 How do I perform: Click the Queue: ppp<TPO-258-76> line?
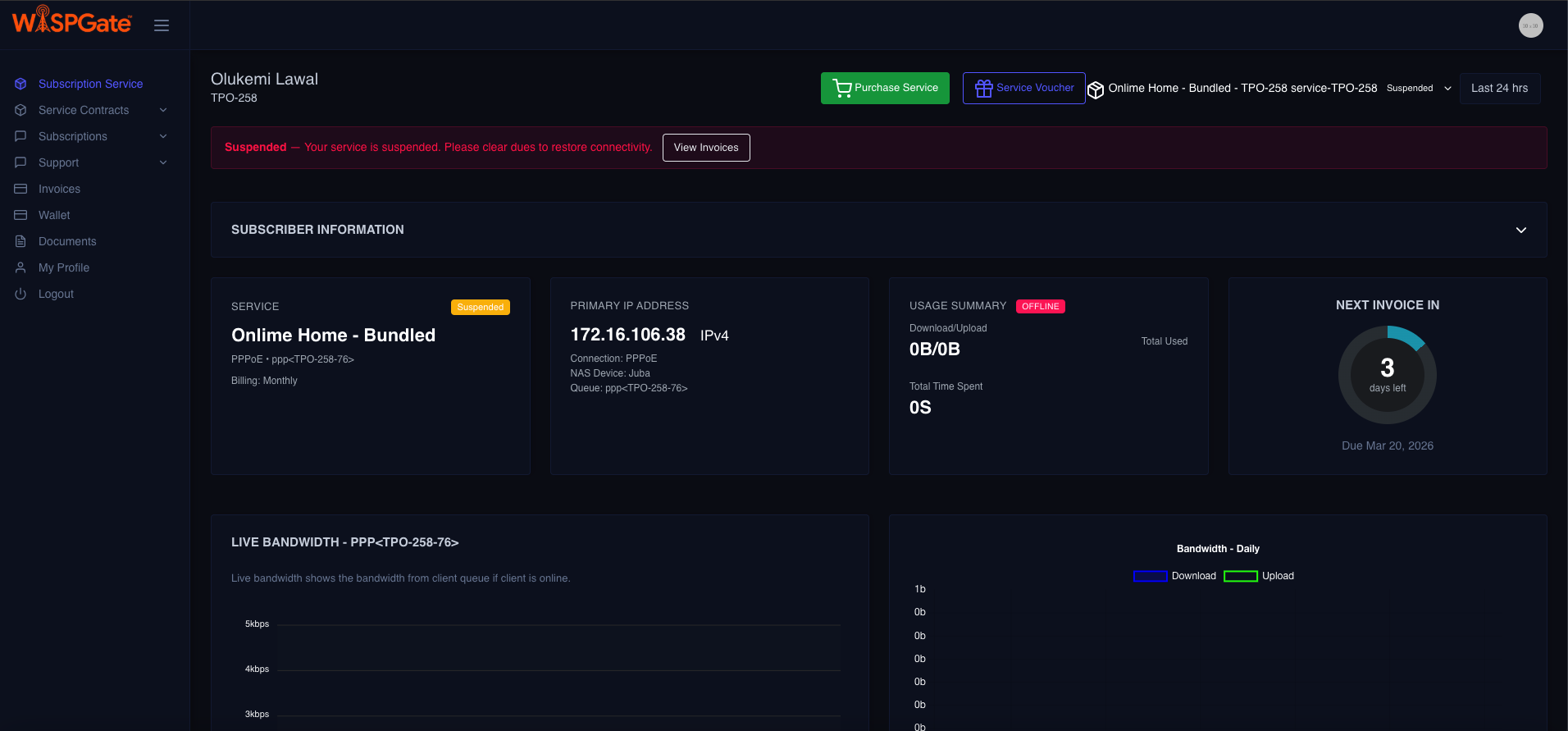[x=628, y=388]
